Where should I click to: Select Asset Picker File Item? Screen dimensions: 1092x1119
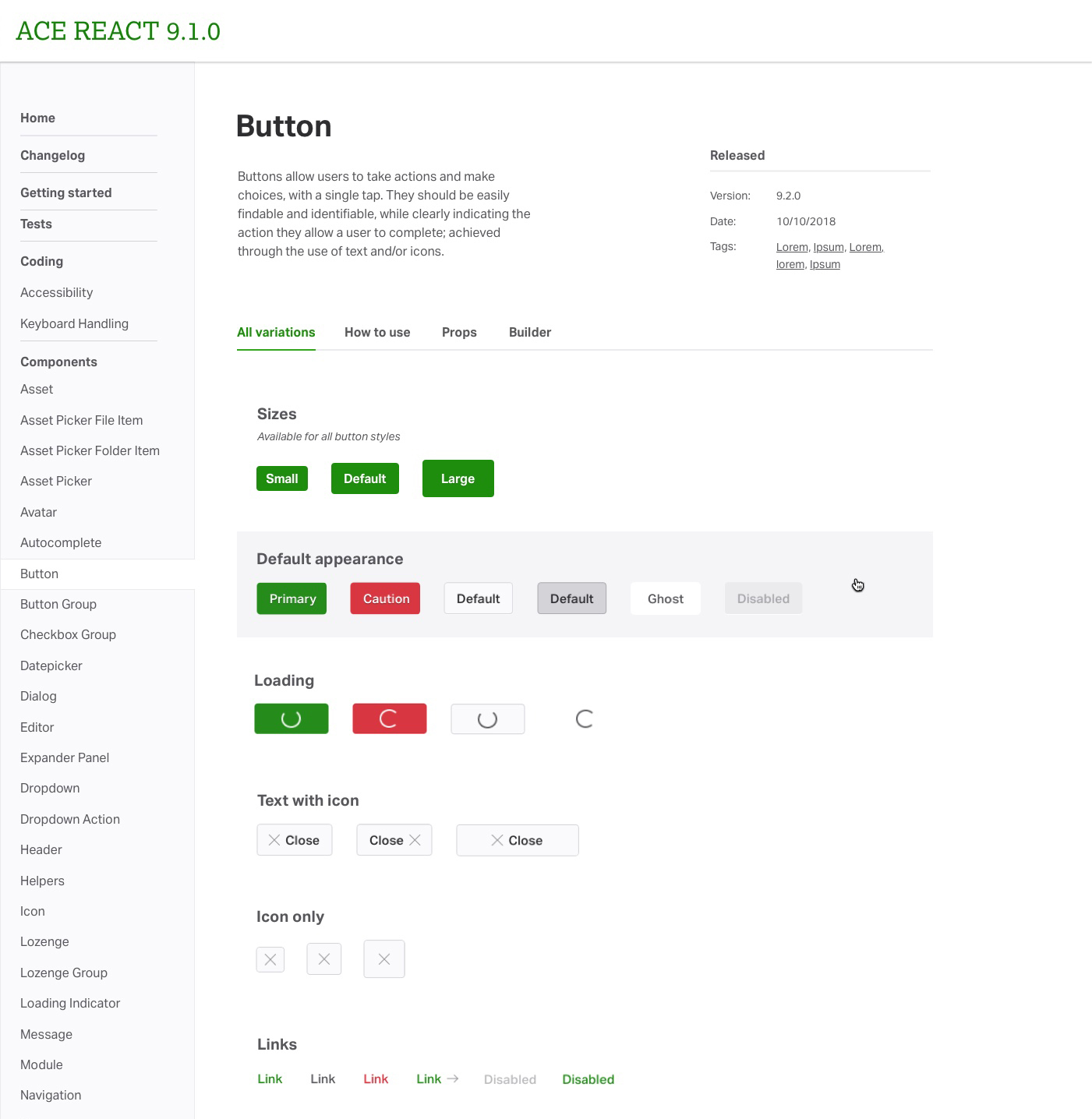(x=81, y=420)
